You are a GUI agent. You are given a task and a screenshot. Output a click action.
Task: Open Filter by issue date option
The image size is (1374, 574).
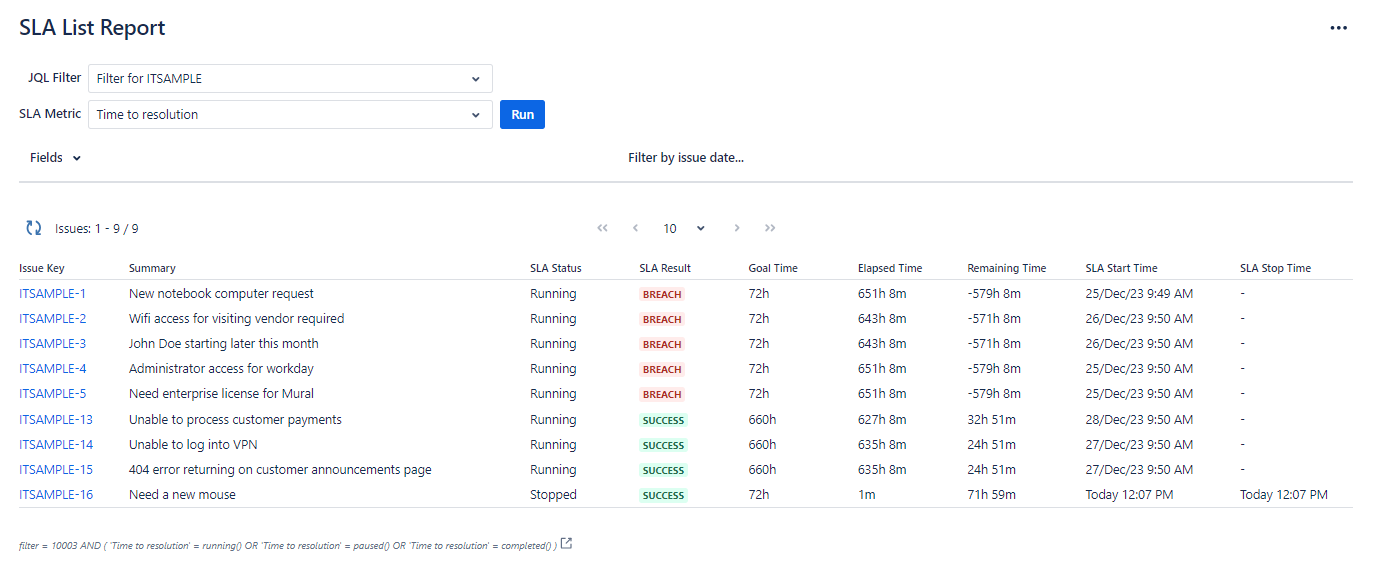685,158
